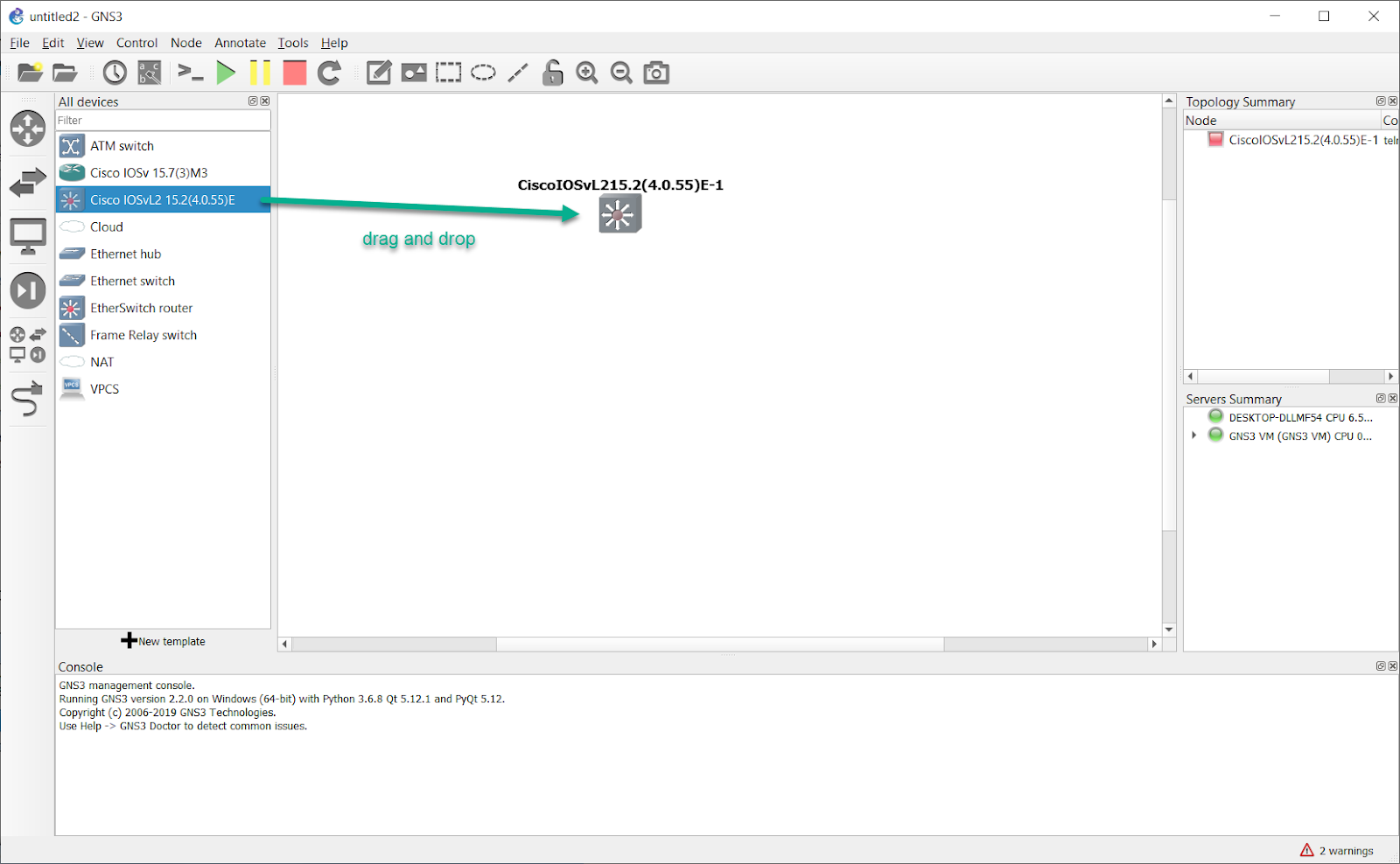
Task: Click the canvas vertical scrollbar down arrow
Action: point(1169,630)
